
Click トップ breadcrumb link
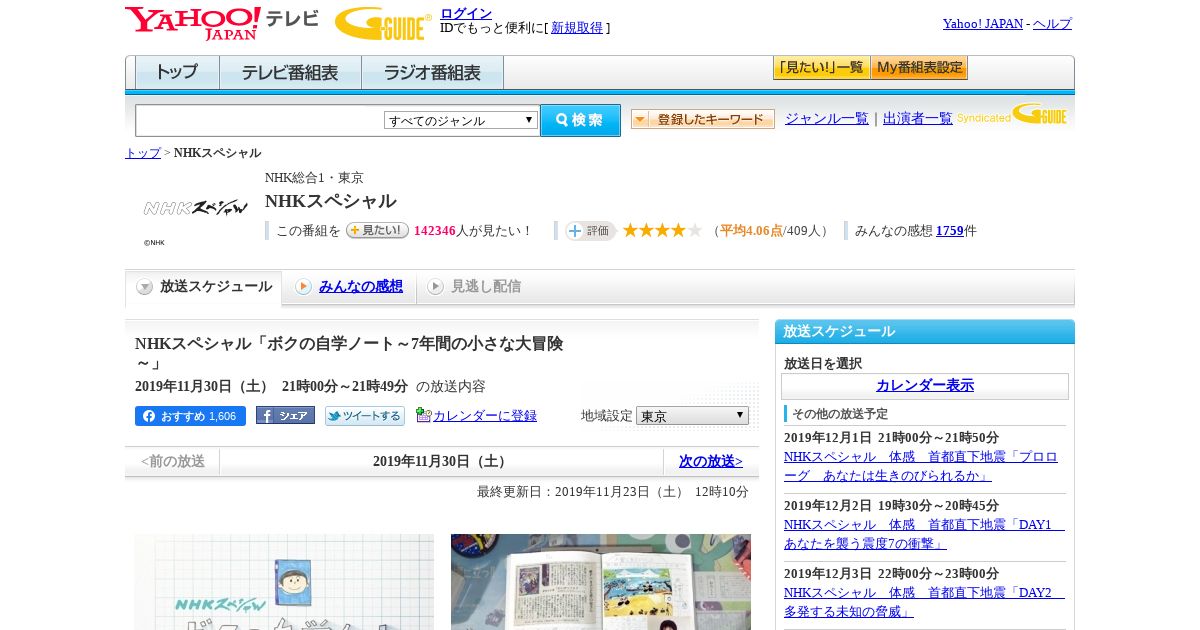[143, 153]
